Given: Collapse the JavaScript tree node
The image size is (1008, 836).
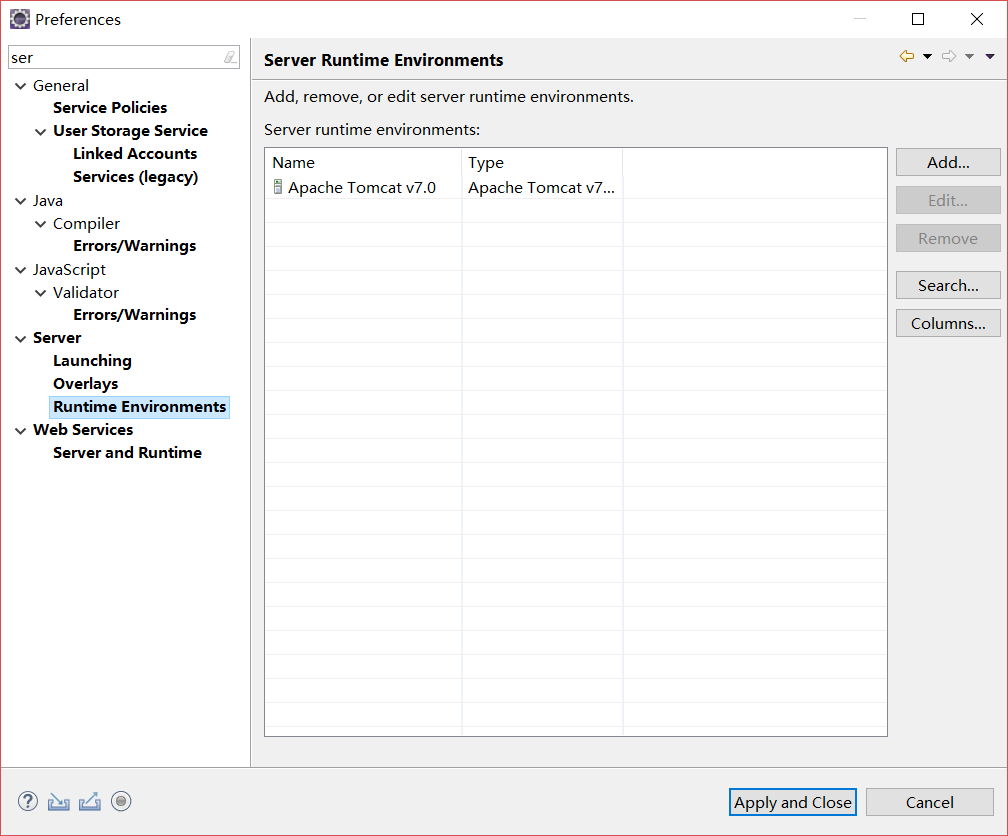Looking at the screenshot, I should pyautogui.click(x=21, y=270).
